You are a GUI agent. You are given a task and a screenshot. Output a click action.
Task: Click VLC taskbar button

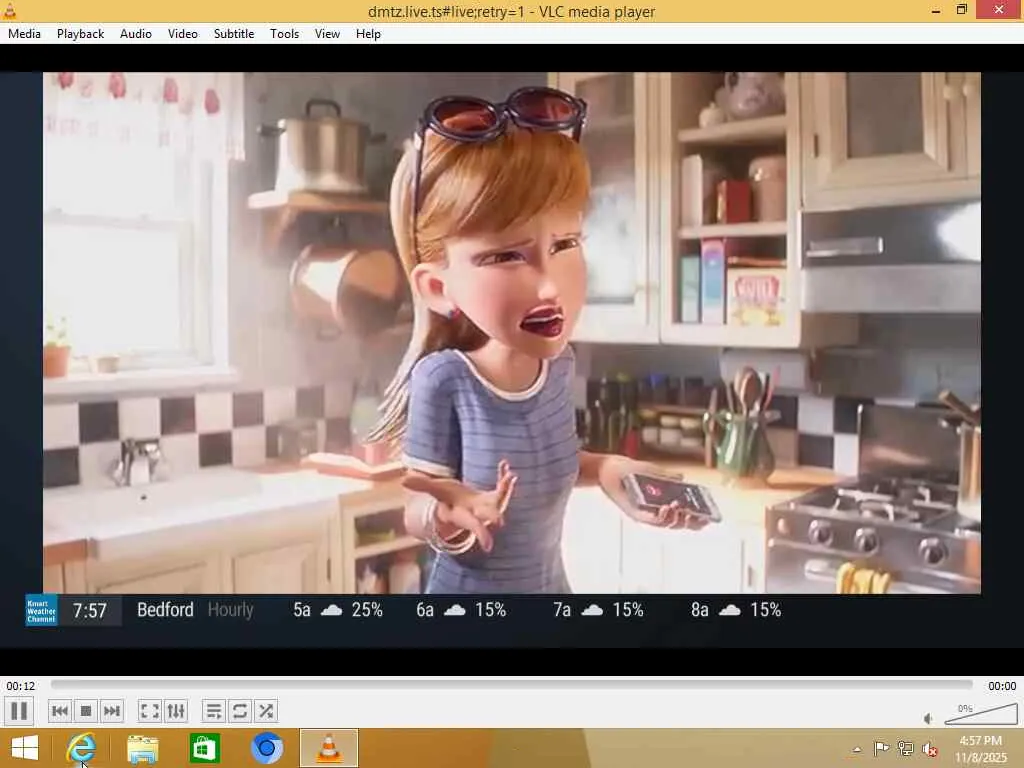[x=329, y=748]
